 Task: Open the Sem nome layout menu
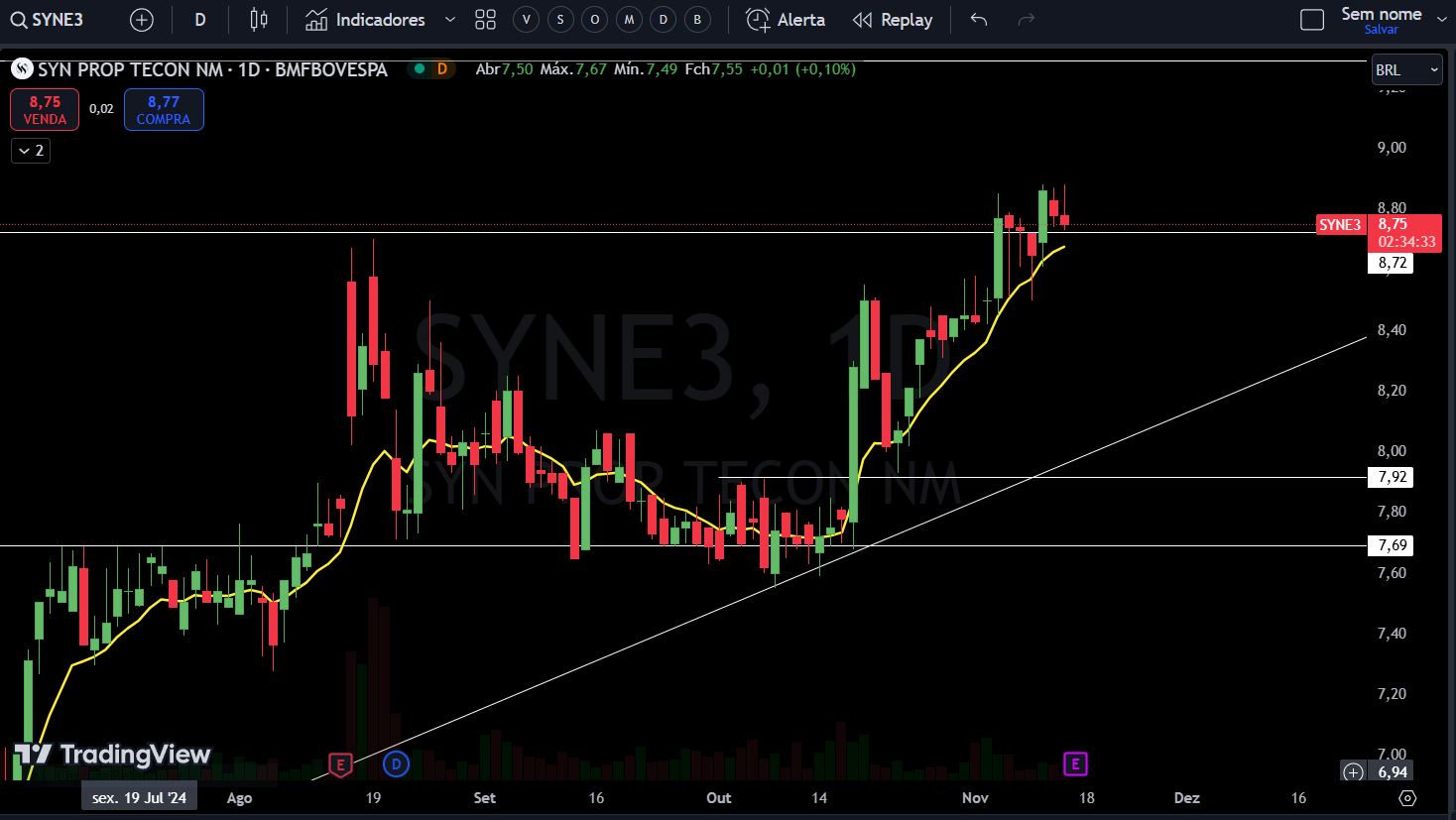pyautogui.click(x=1381, y=14)
